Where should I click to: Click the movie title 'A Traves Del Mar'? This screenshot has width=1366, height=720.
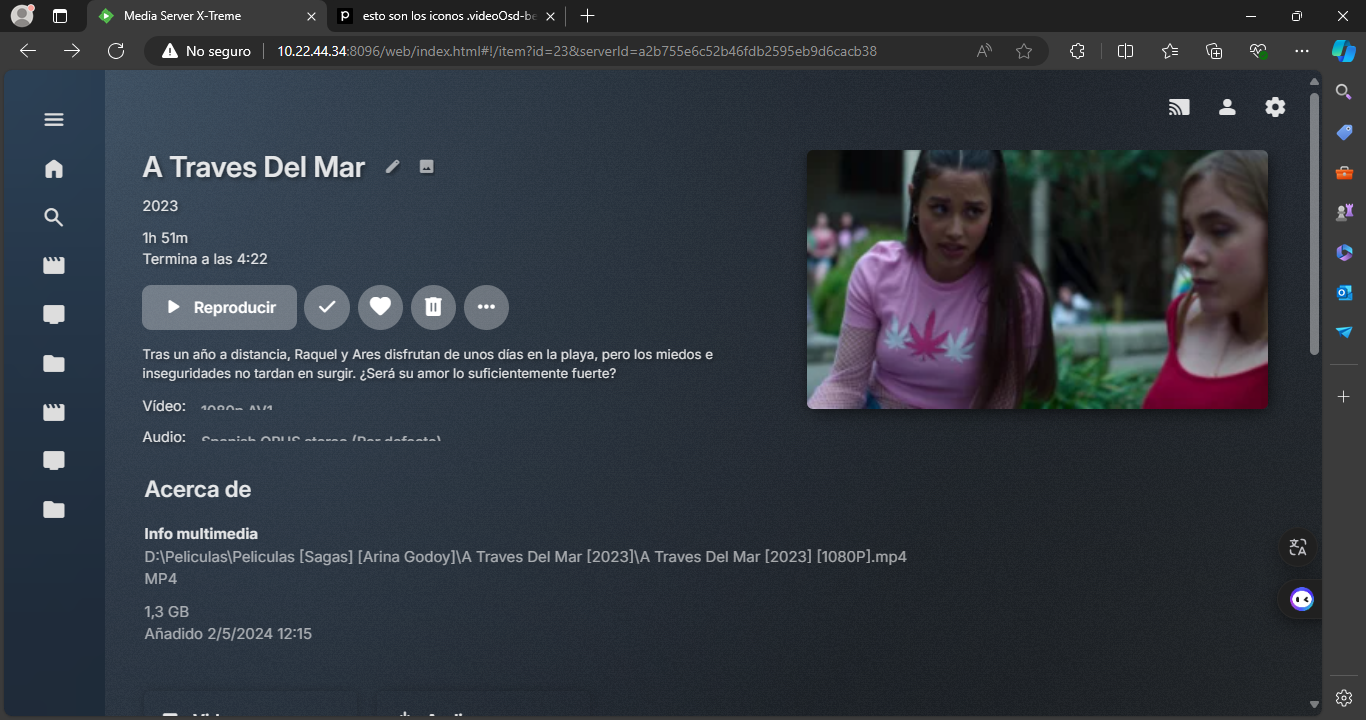(x=254, y=167)
